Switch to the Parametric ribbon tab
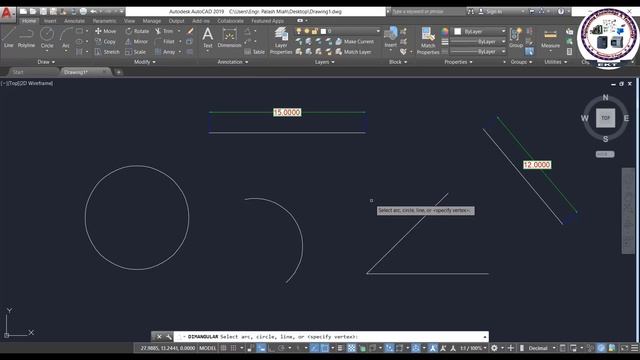The image size is (640, 360). tap(104, 21)
